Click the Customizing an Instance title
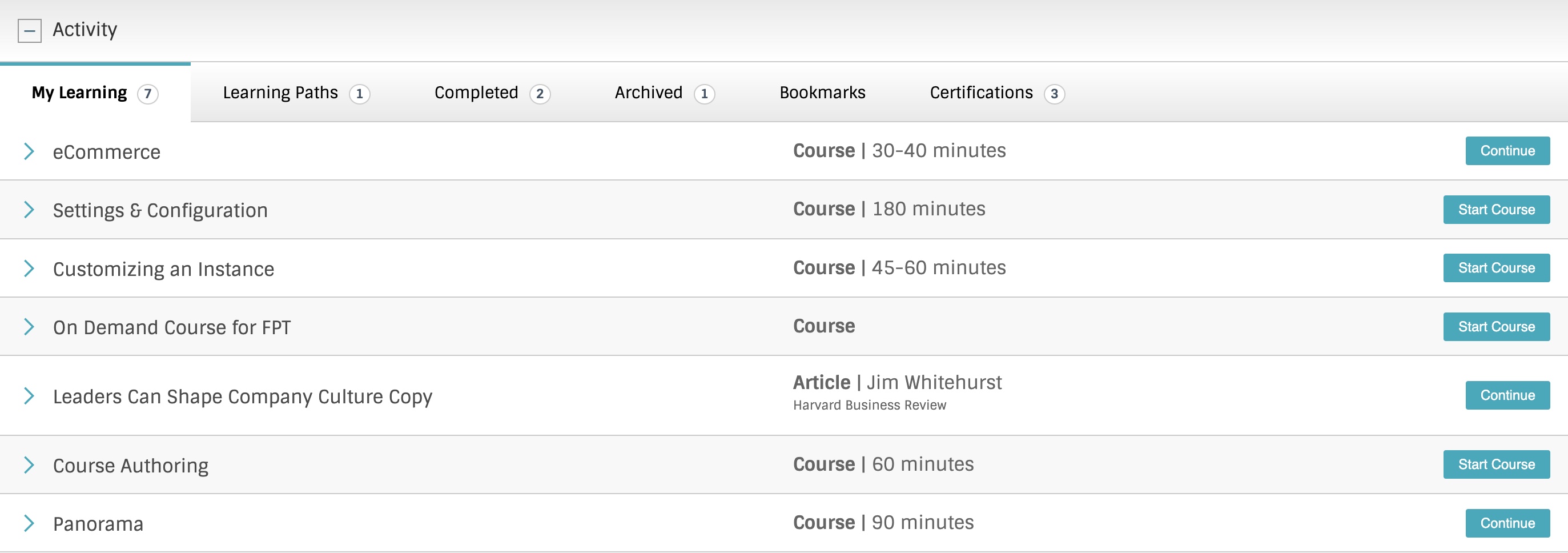The width and height of the screenshot is (1568, 553). pos(163,269)
